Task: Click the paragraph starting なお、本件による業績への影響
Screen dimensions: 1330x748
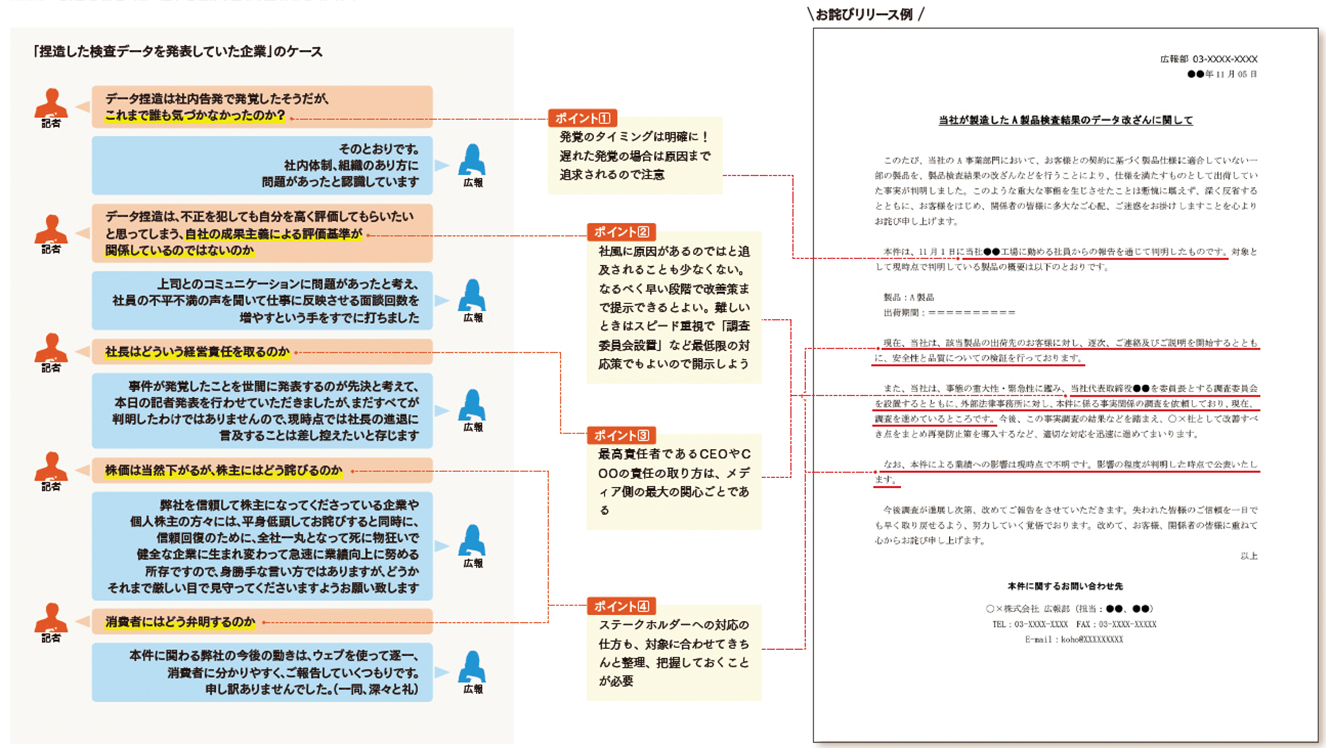Action: click(x=1066, y=472)
